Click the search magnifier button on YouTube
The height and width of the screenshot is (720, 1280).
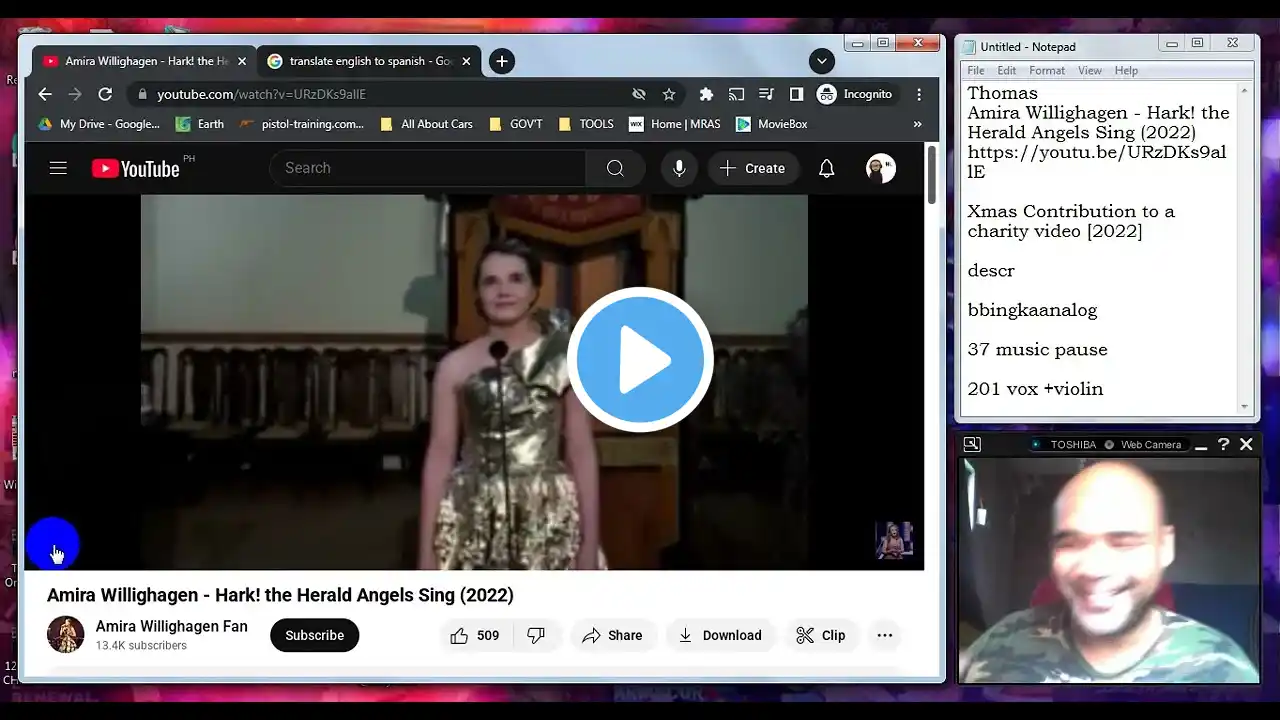[615, 168]
